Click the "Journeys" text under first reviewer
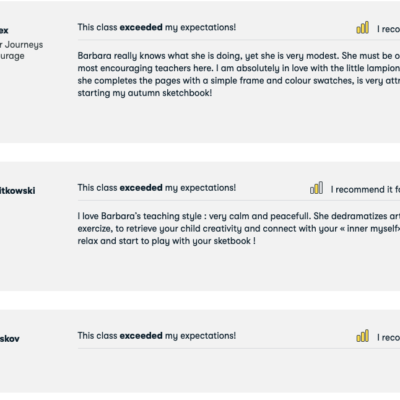Image resolution: width=400 pixels, height=400 pixels. pyautogui.click(x=24, y=45)
